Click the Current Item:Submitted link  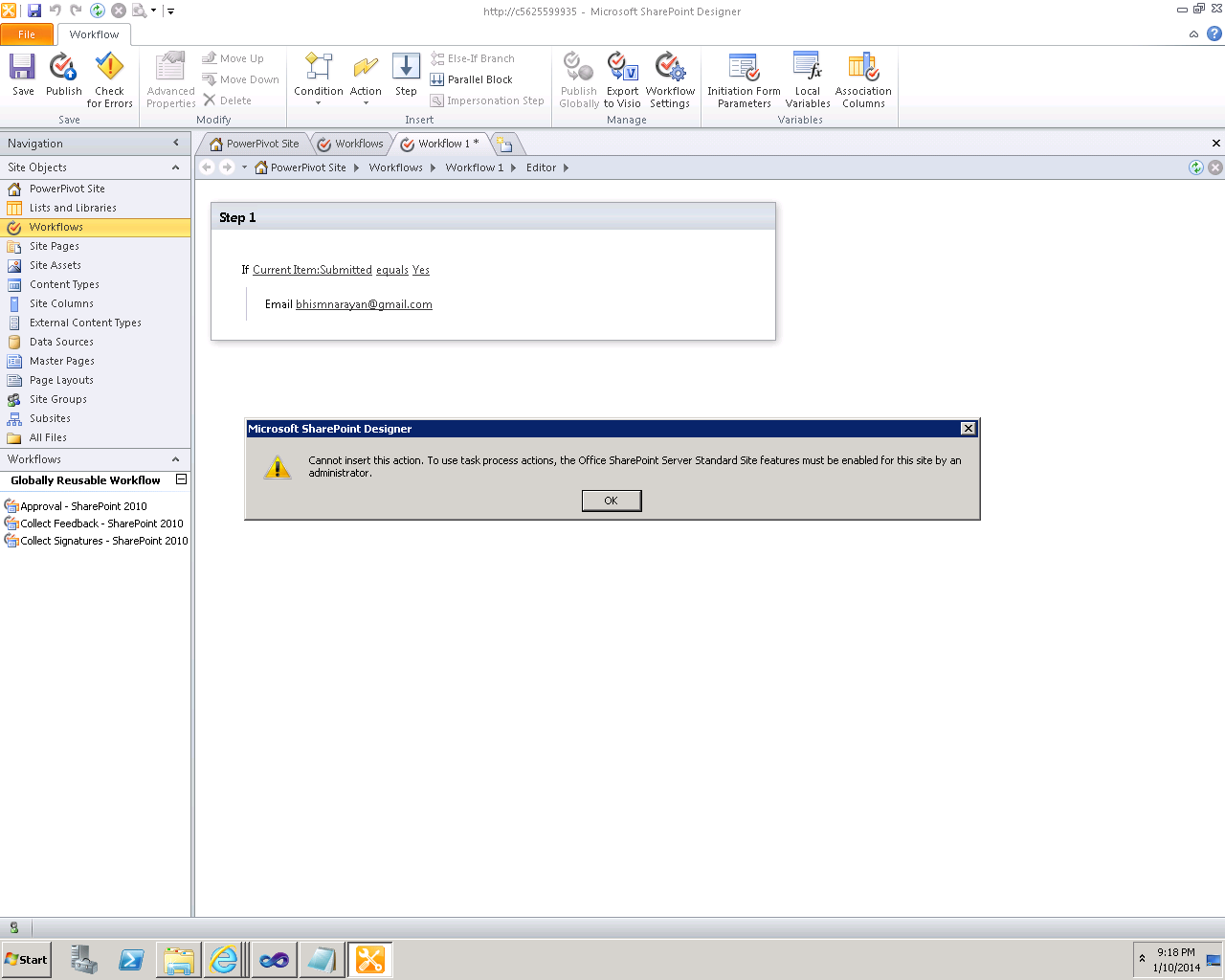pos(312,270)
